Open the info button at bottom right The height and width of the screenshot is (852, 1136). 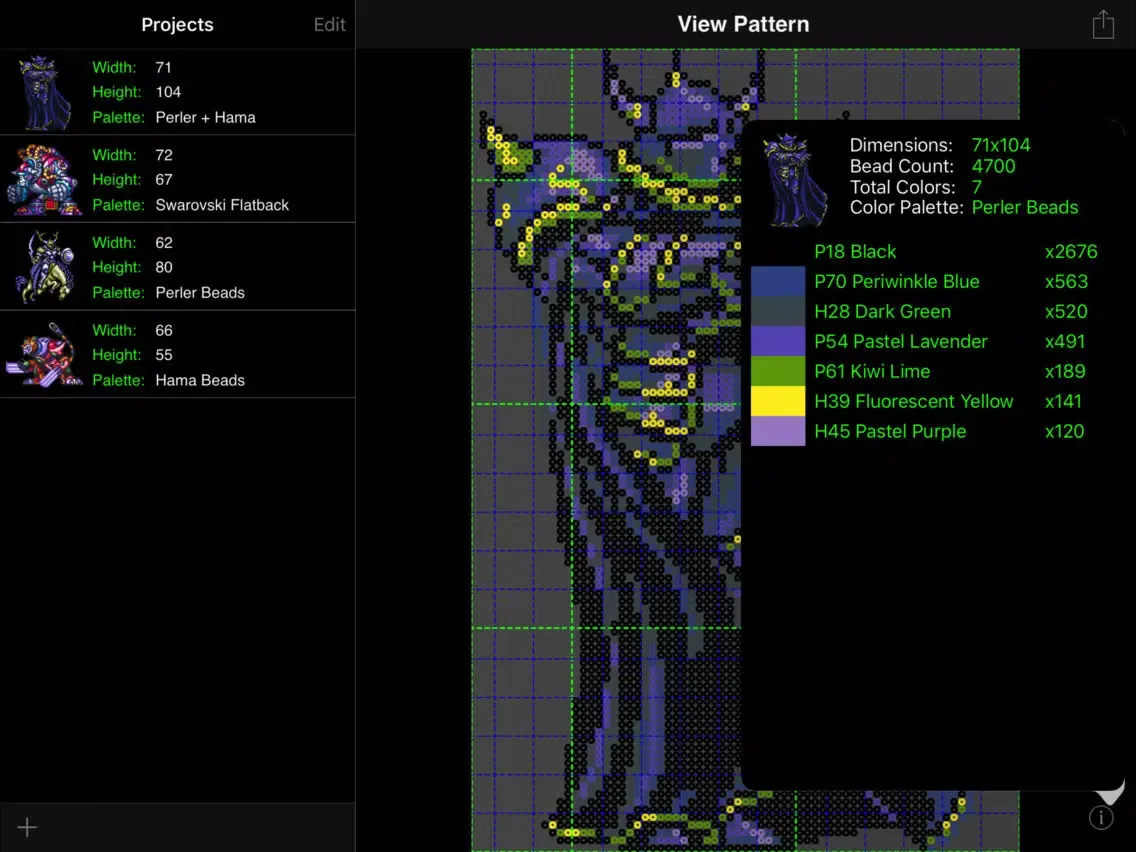(x=1100, y=817)
